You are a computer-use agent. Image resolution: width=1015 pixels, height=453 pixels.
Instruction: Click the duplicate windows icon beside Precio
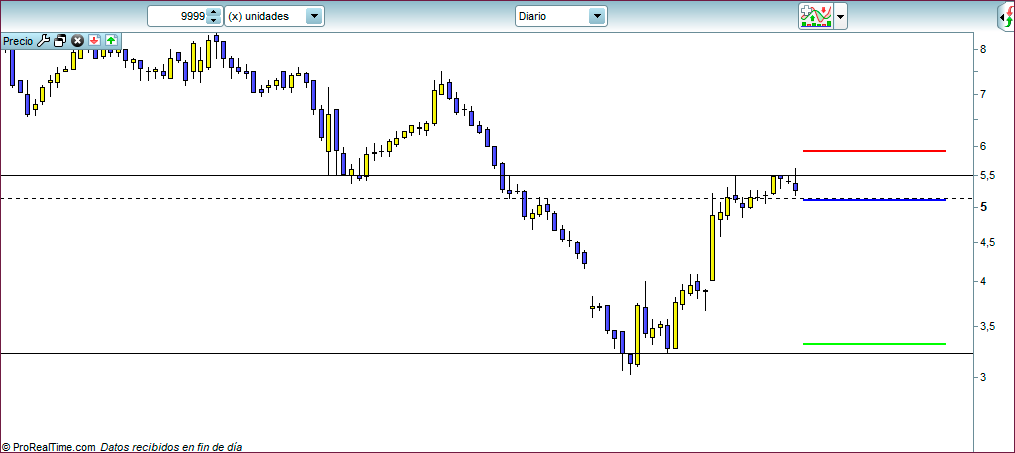click(60, 41)
